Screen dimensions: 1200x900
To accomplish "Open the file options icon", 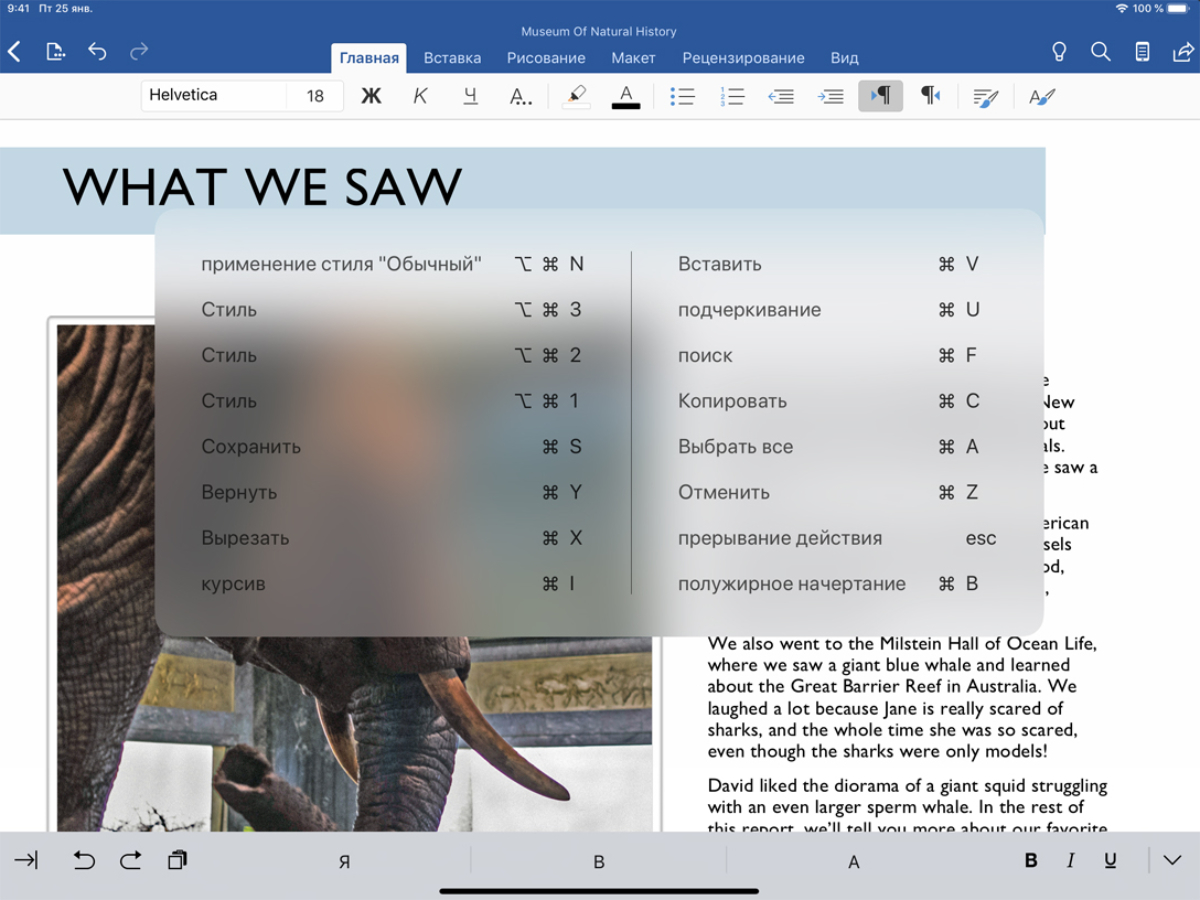I will click(56, 52).
